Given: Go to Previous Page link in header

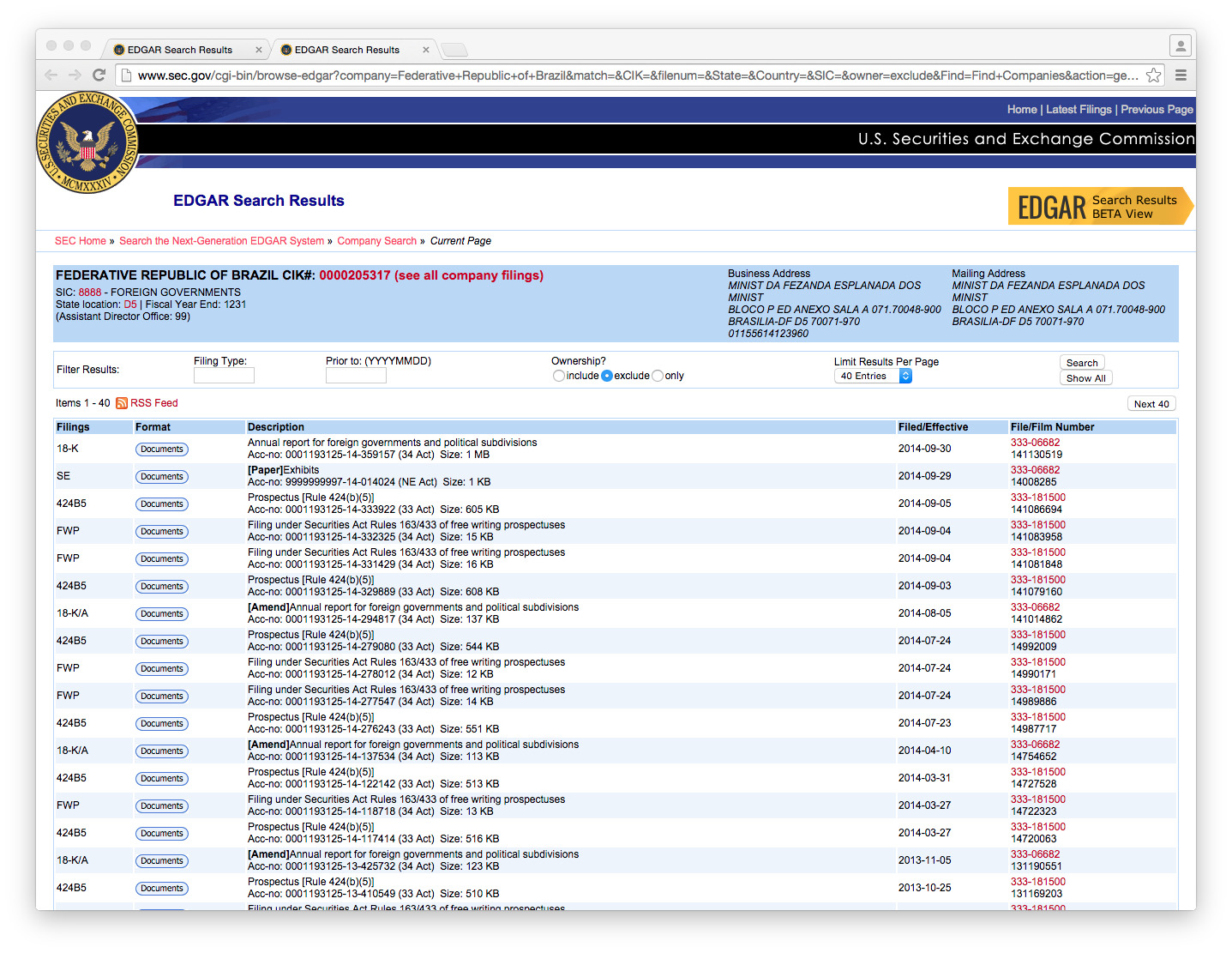Looking at the screenshot, I should click(1157, 110).
